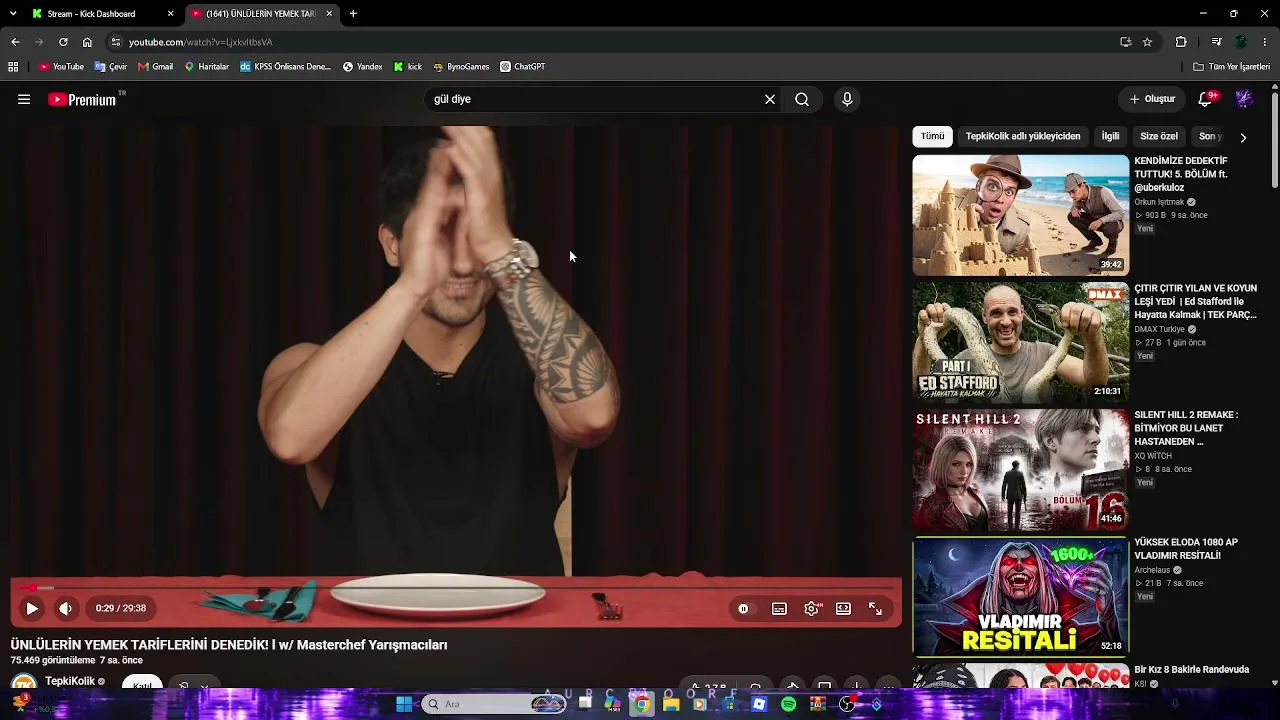The width and height of the screenshot is (1280, 720).
Task: Open the Haritalar bookmark
Action: [x=207, y=67]
